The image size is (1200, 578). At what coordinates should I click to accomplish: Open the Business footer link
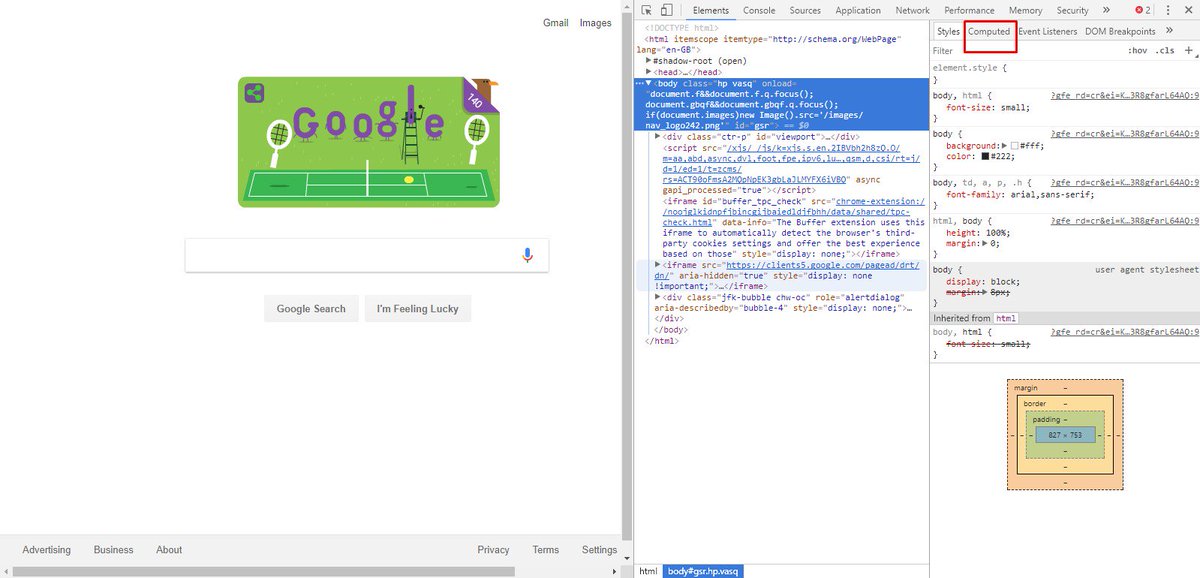click(113, 550)
